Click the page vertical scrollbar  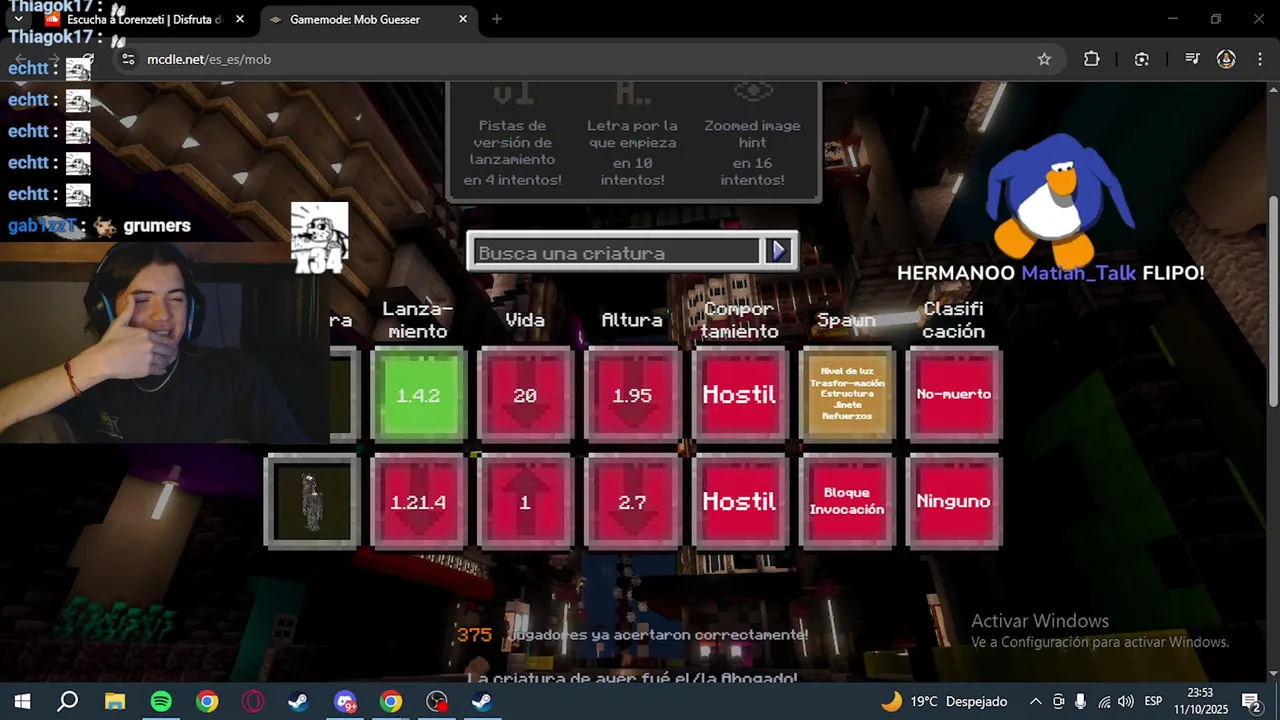coord(1273,380)
